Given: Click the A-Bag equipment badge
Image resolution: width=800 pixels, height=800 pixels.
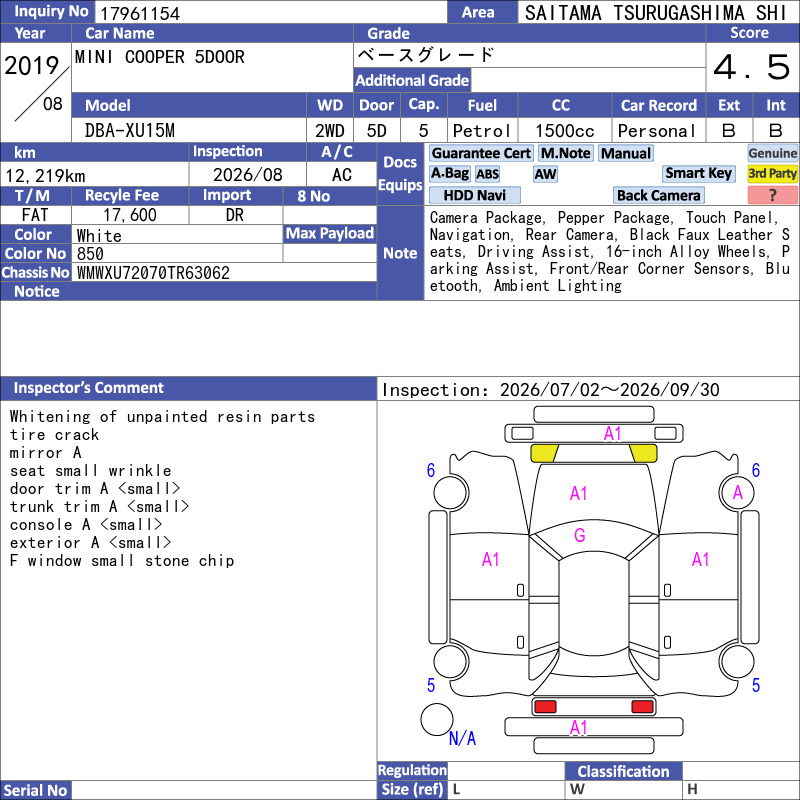Looking at the screenshot, I should tap(449, 174).
